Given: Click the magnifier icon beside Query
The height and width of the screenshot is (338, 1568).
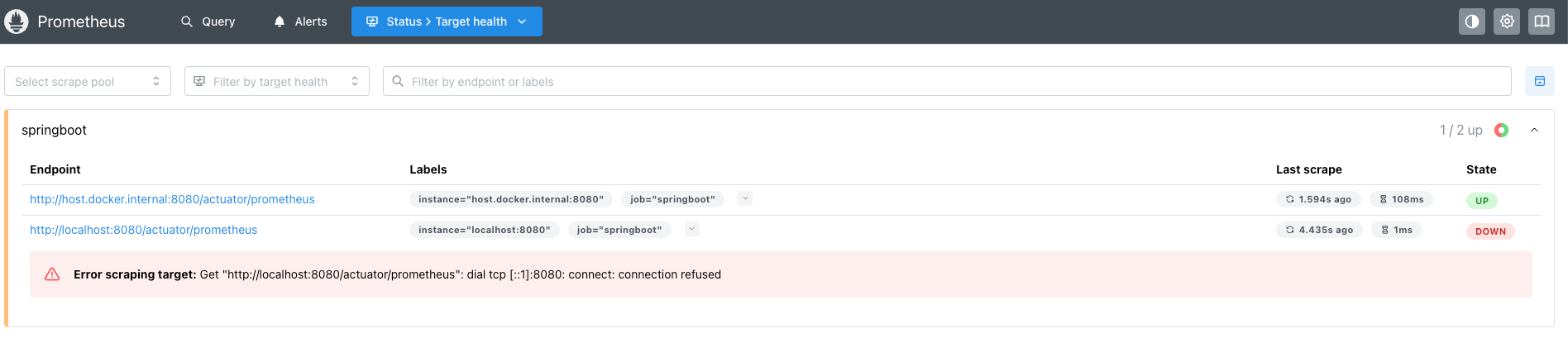Looking at the screenshot, I should coord(187,21).
